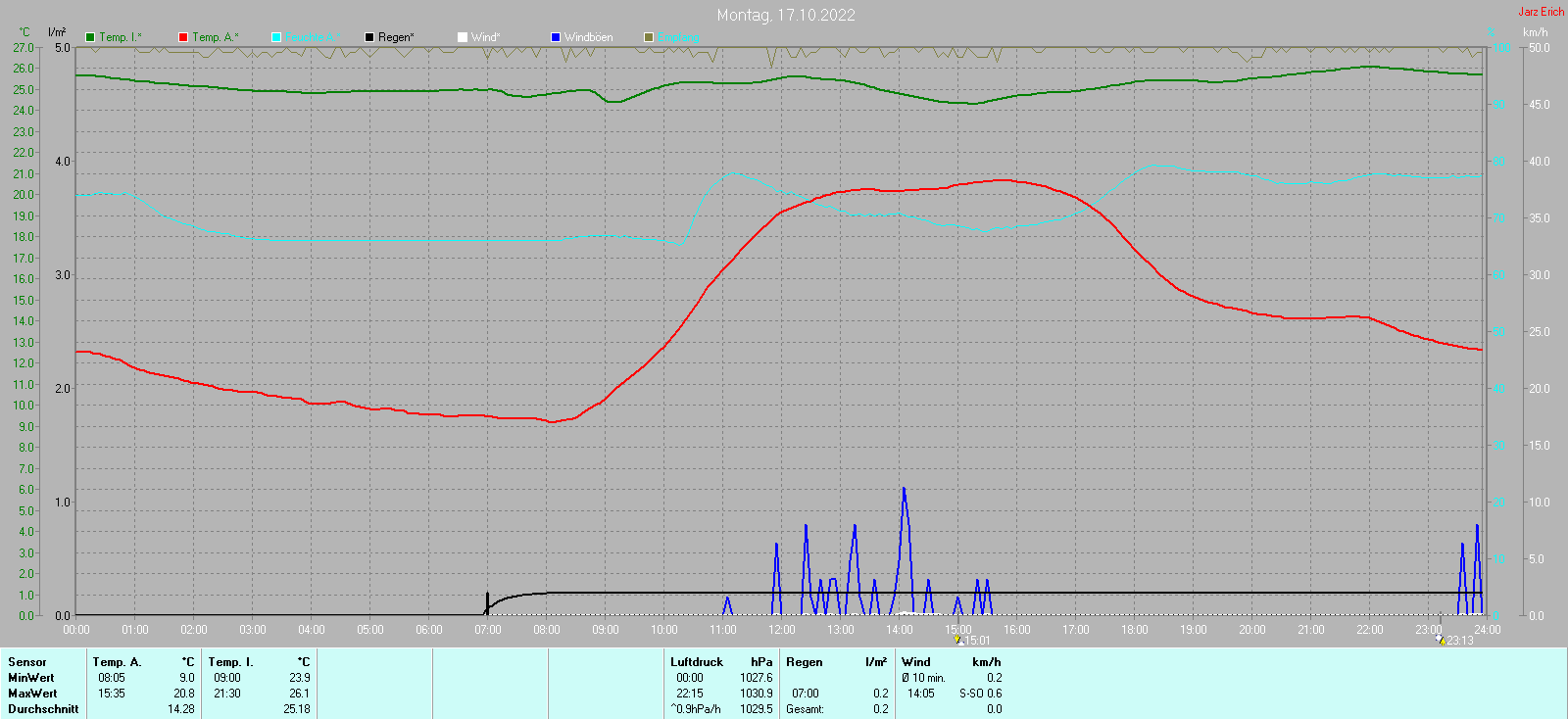Viewport: 1568px width, 719px height.
Task: Click the 18:00 label on the time axis
Action: (x=1135, y=630)
